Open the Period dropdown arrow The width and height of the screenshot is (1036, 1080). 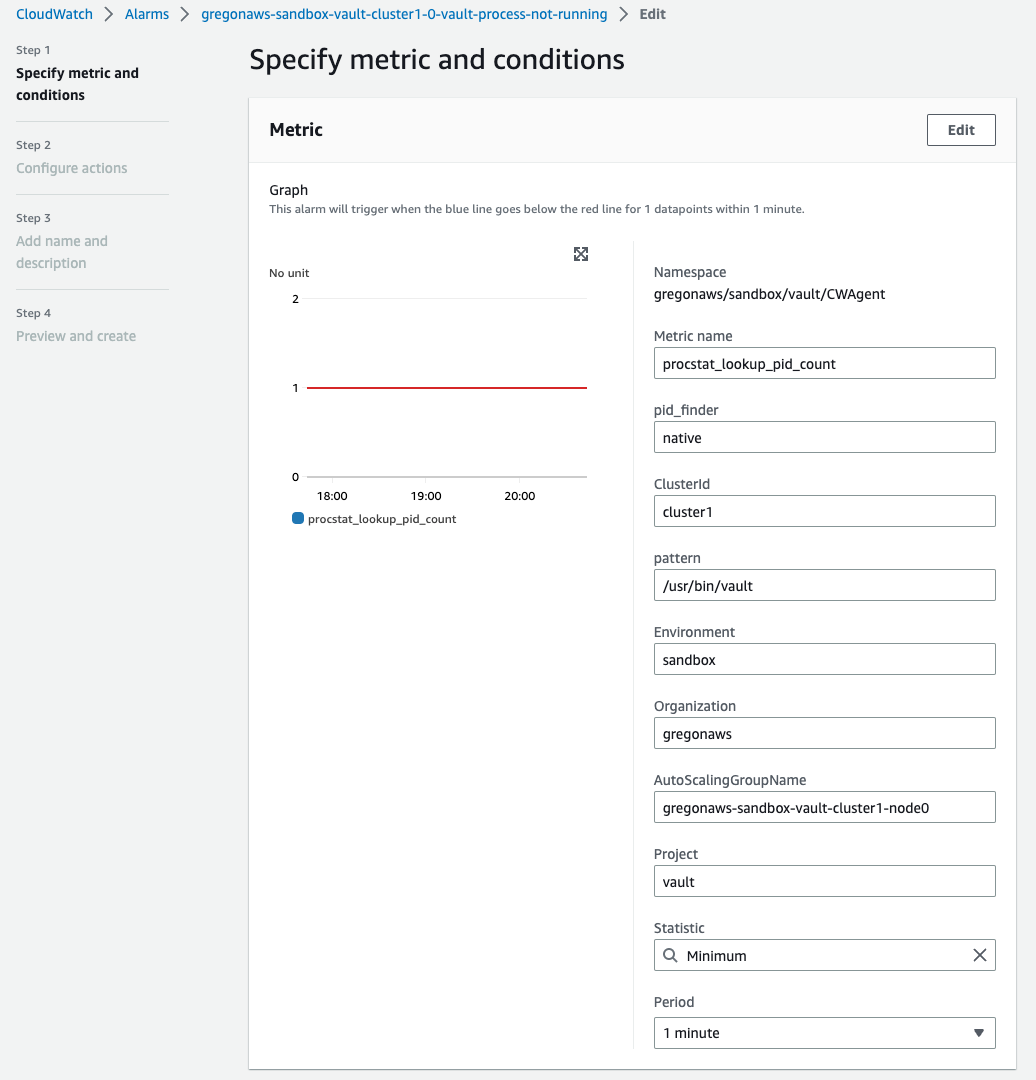click(x=978, y=1033)
